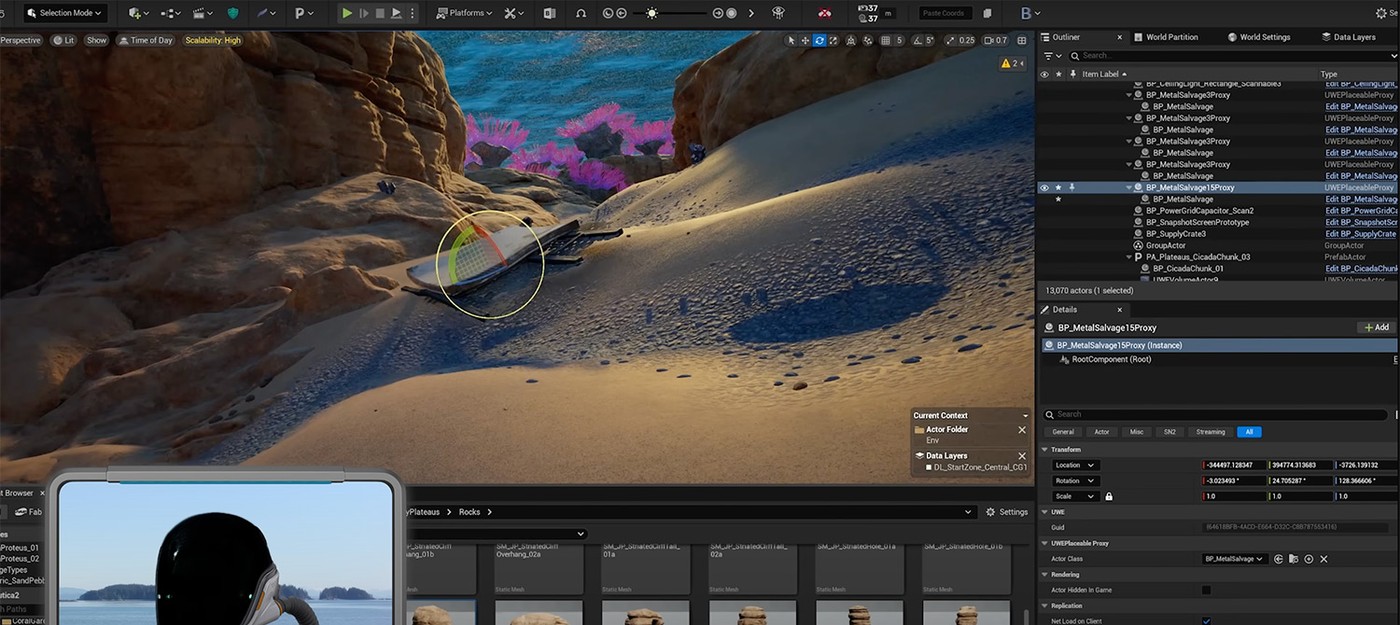Screen dimensions: 1400x625
Task: Click the pick-actor target icon for Actor Class
Action: pyautogui.click(x=1309, y=559)
